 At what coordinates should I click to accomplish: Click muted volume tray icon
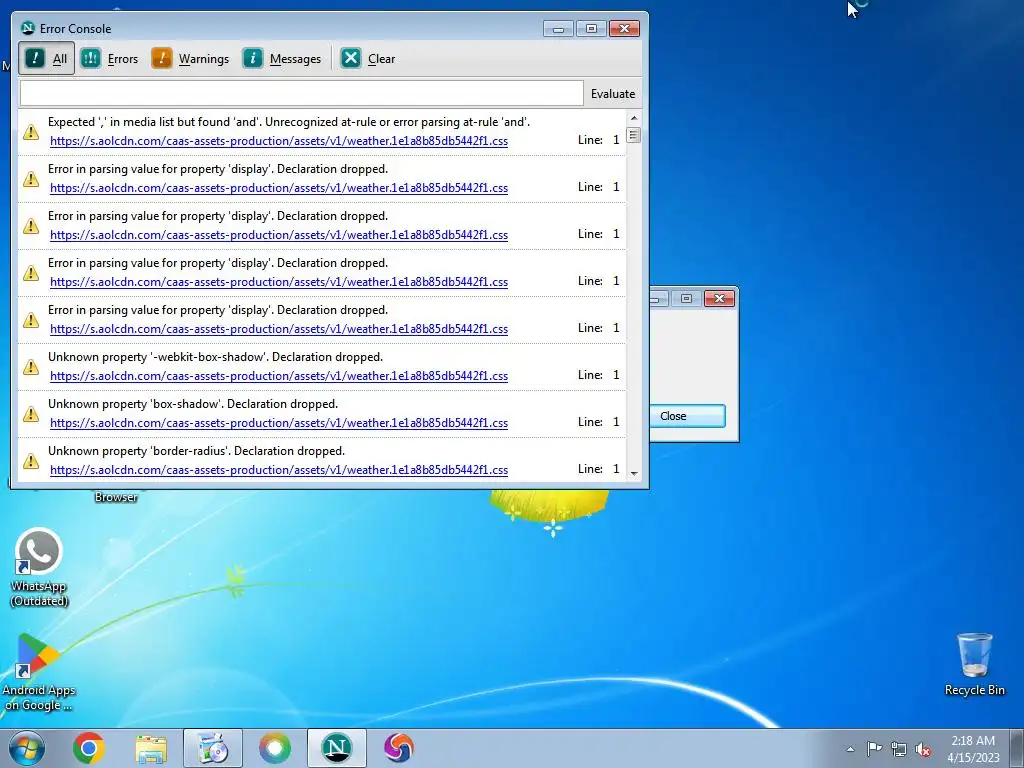(x=923, y=749)
